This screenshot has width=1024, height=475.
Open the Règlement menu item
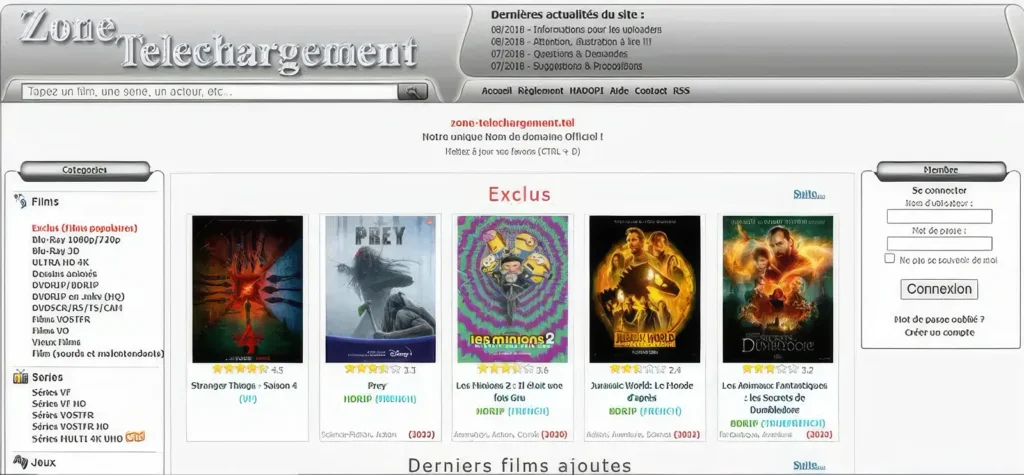(x=540, y=91)
